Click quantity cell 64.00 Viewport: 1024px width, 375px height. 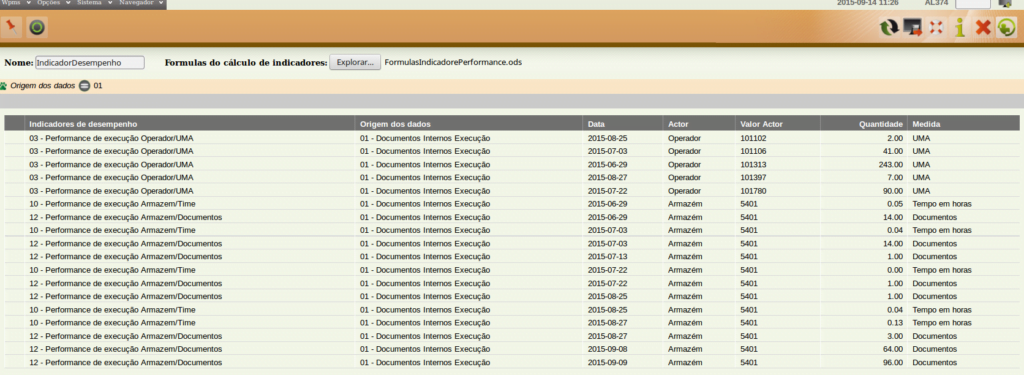[893, 349]
